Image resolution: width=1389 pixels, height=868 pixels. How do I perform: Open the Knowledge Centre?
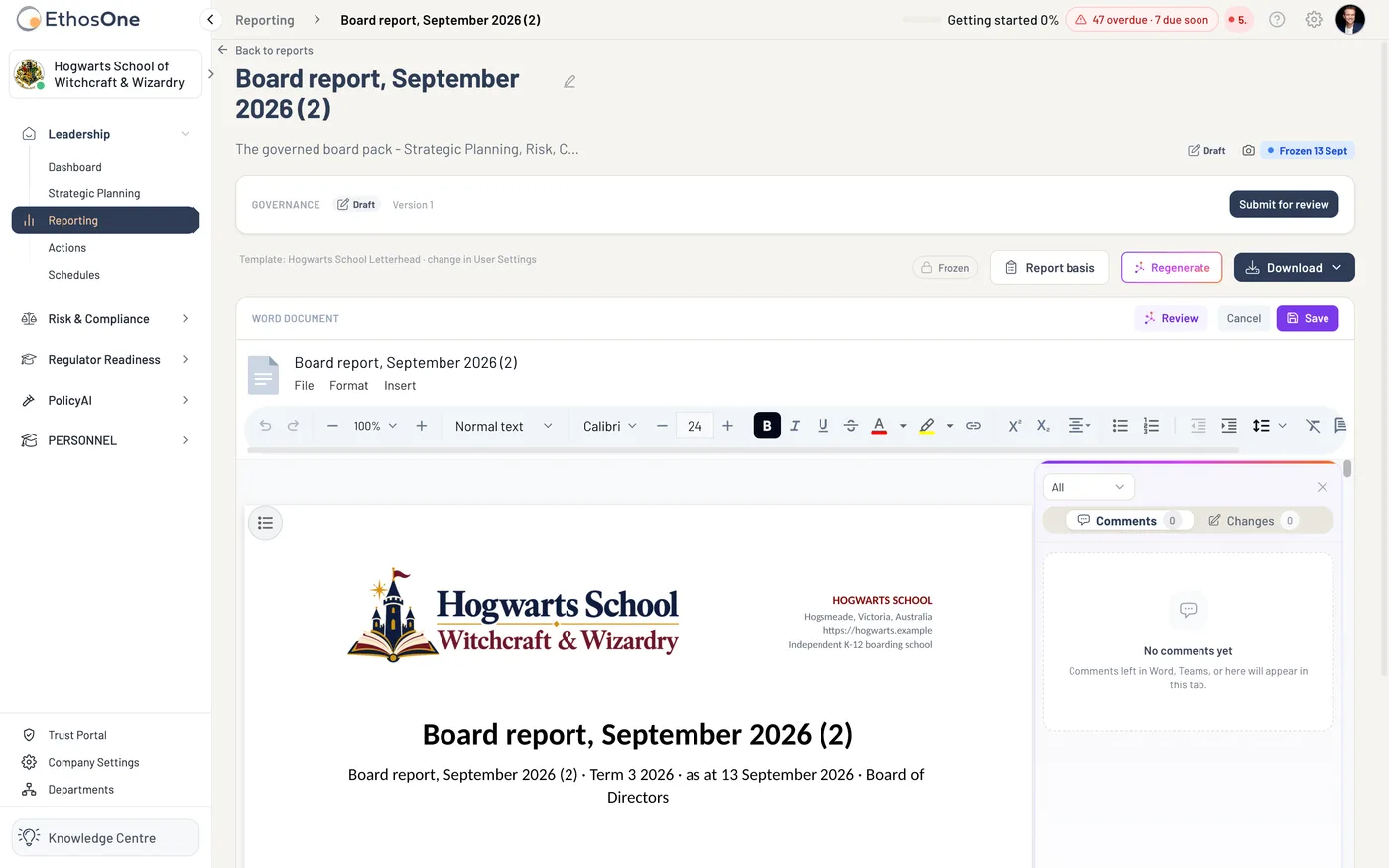click(105, 838)
